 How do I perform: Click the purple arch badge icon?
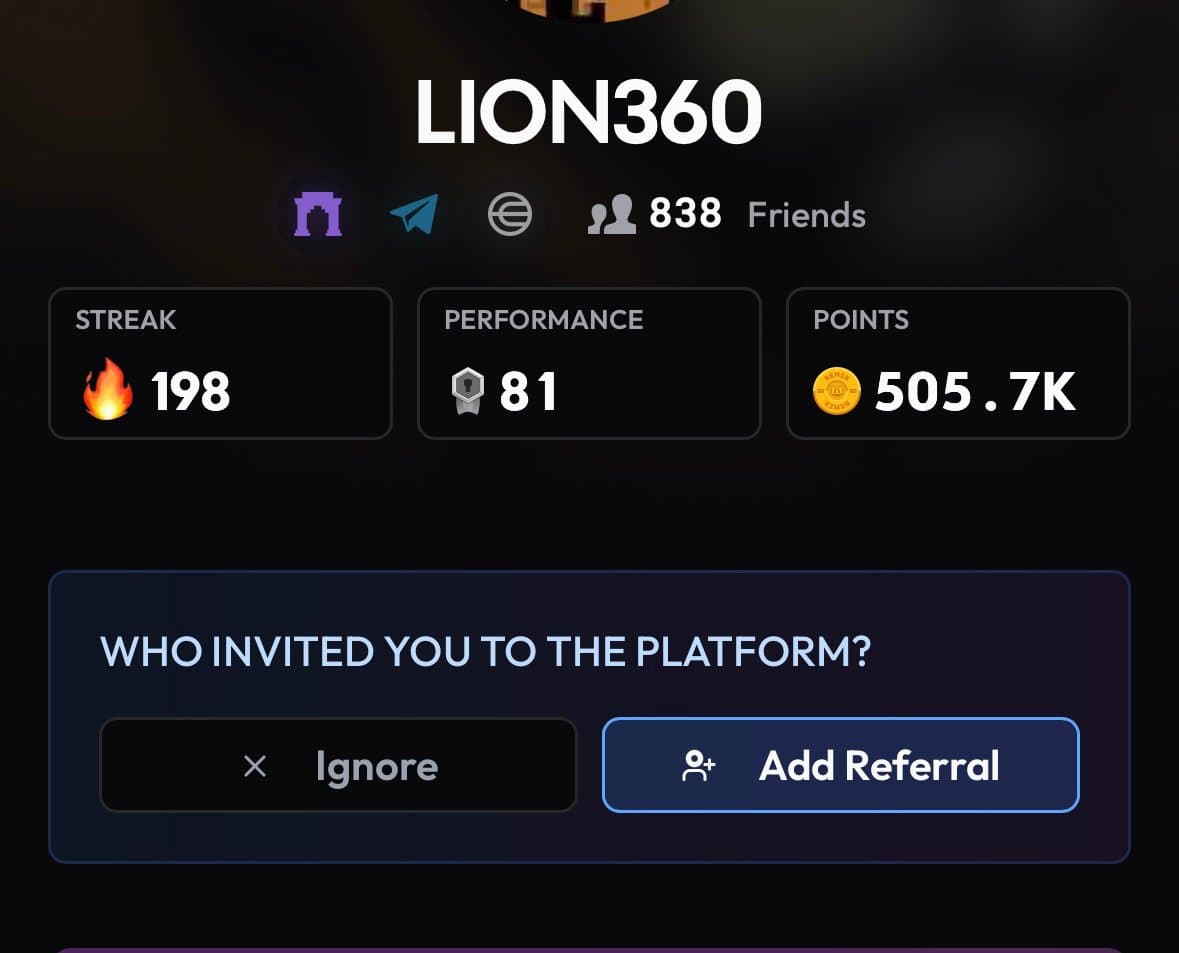(318, 214)
